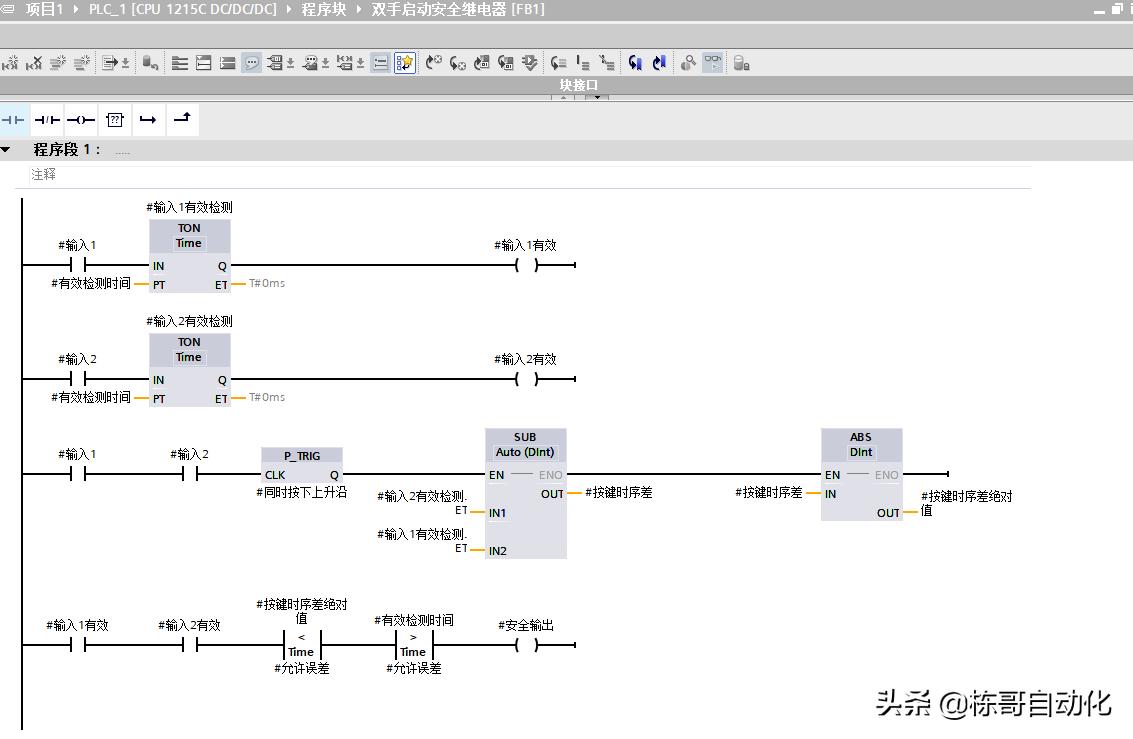
Task: Toggle free-form comments speech bubble button
Action: 252,63
